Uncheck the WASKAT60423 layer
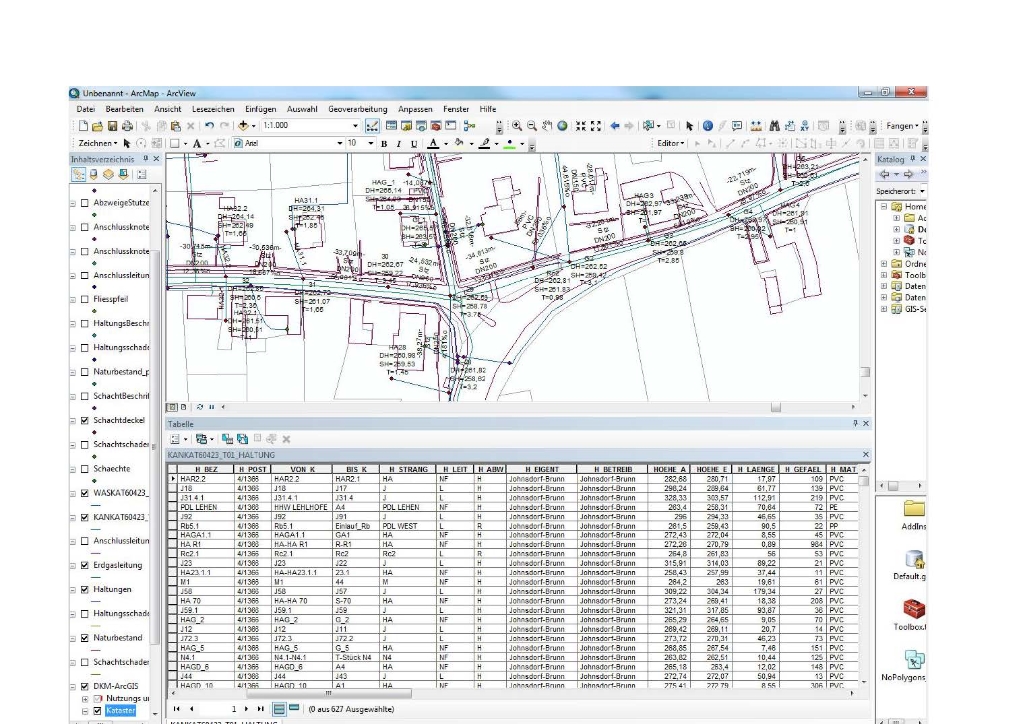1025x724 pixels. [x=84, y=493]
